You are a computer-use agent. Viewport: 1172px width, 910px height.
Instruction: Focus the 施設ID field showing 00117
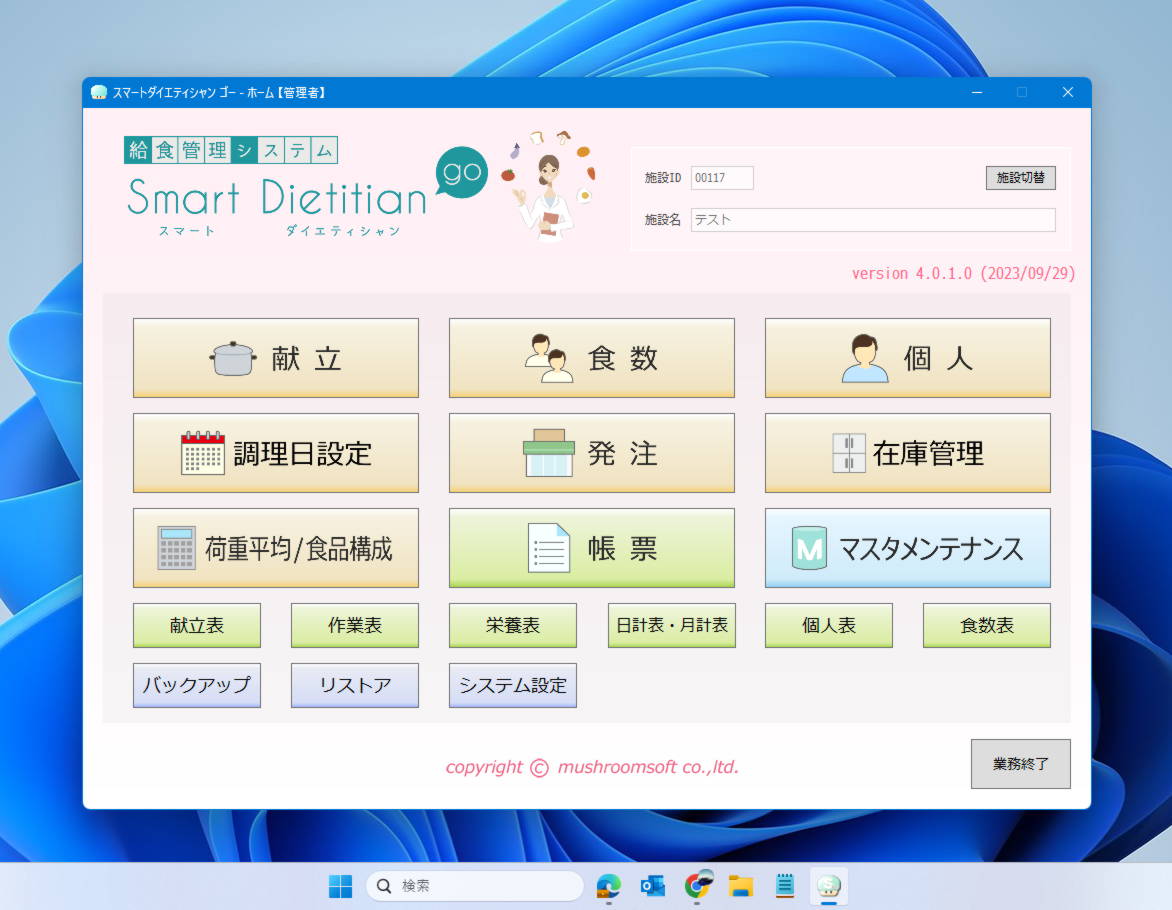(722, 178)
